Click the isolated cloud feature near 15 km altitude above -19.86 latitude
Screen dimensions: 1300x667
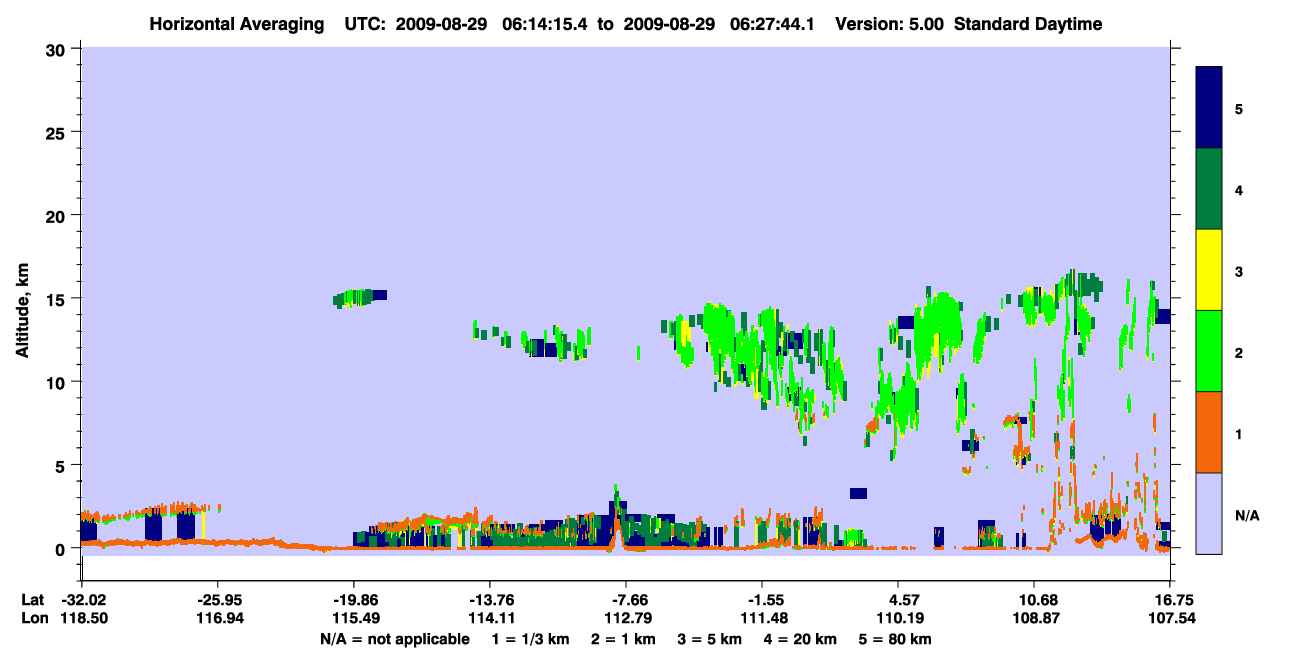[360, 297]
